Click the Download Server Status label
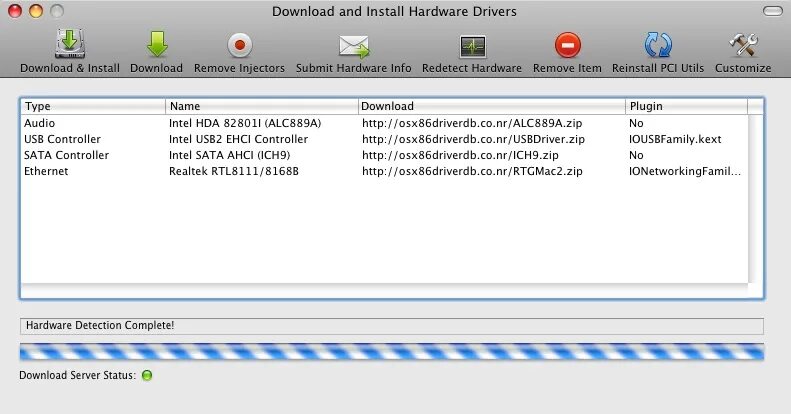The width and height of the screenshot is (791, 414). pos(77,375)
